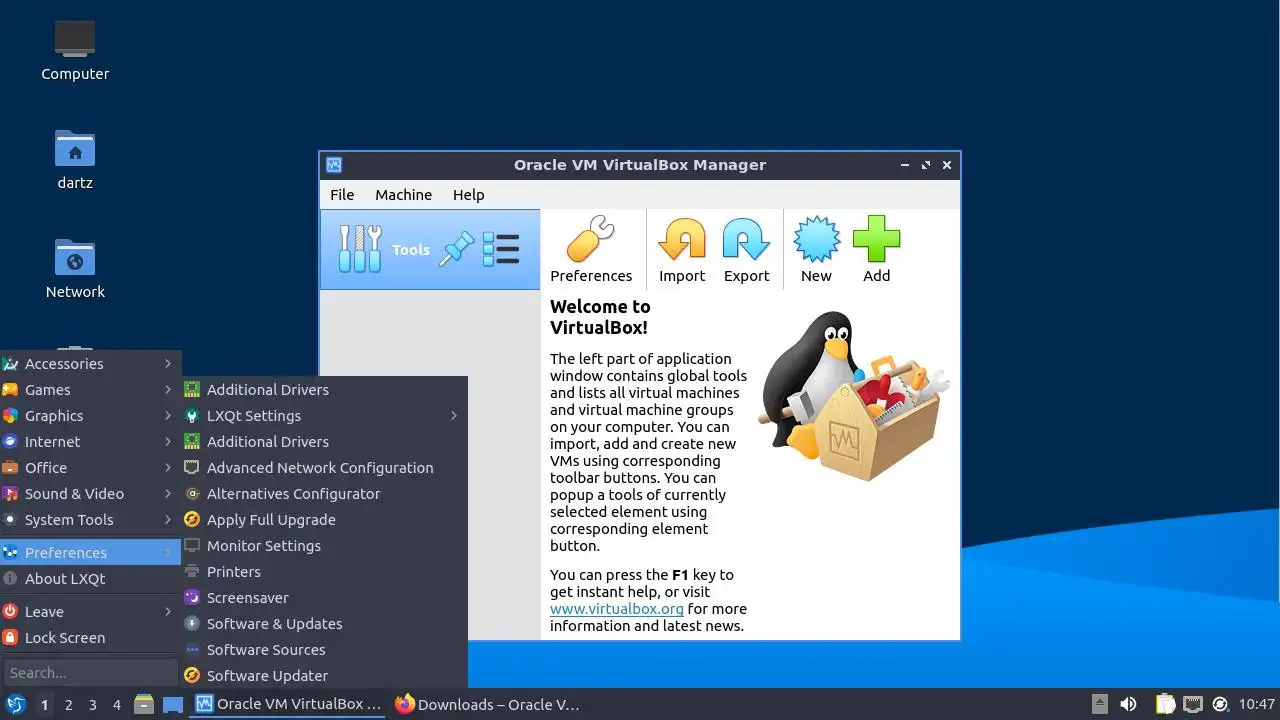The width and height of the screenshot is (1280, 720).
Task: Open the volume control tray icon
Action: tap(1128, 704)
